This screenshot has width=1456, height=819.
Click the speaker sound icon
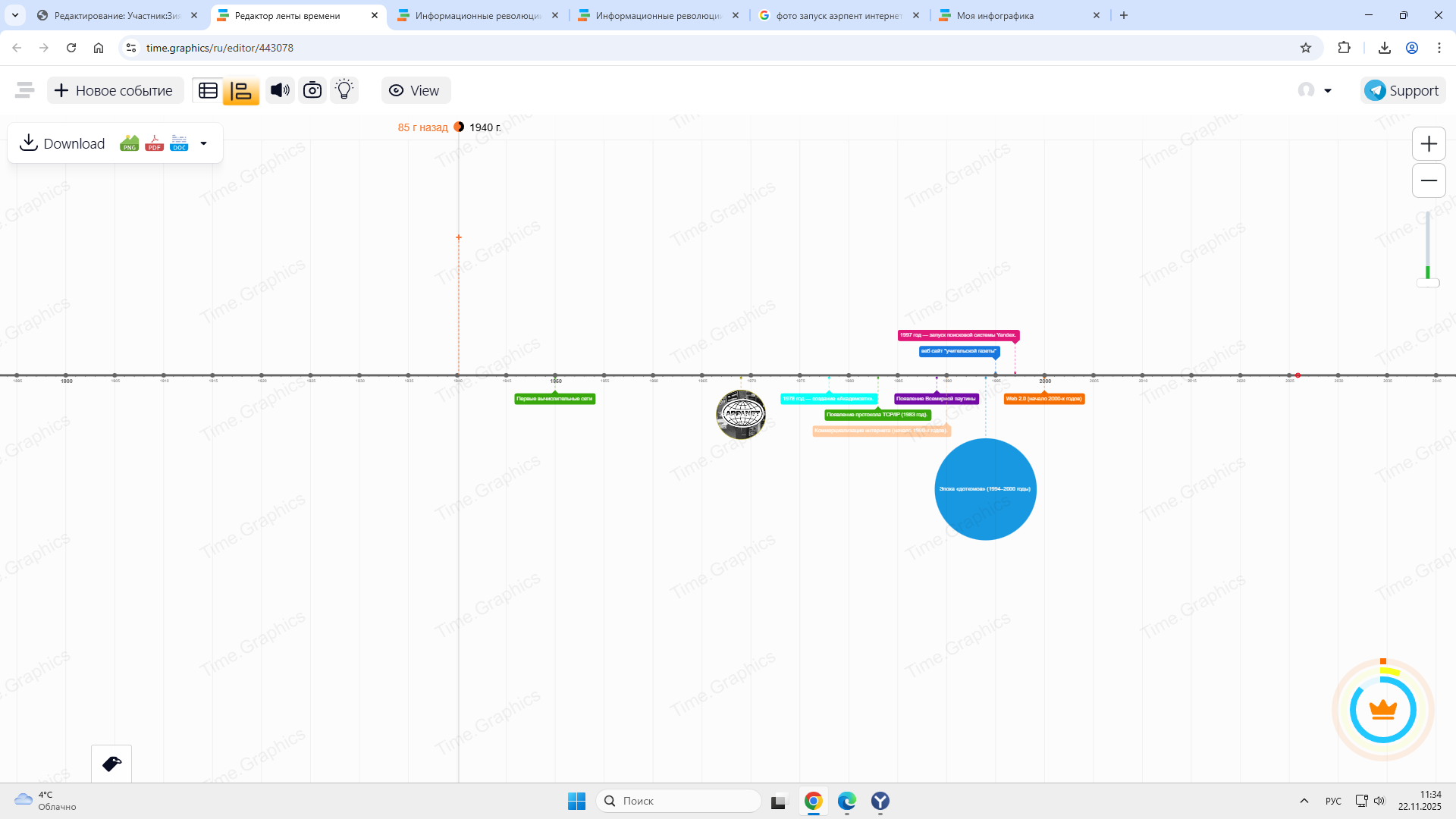pyautogui.click(x=280, y=90)
